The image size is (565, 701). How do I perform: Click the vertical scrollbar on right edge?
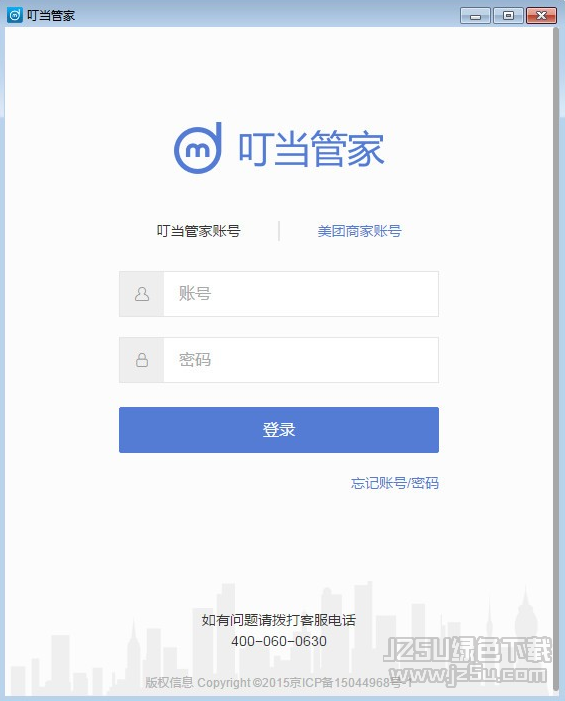(556, 358)
